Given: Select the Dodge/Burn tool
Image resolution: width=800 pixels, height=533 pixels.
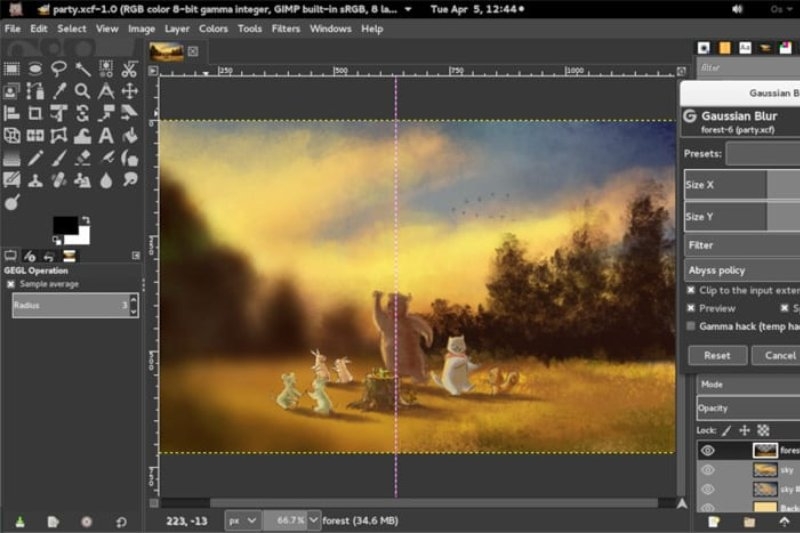Looking at the screenshot, I should [x=11, y=202].
